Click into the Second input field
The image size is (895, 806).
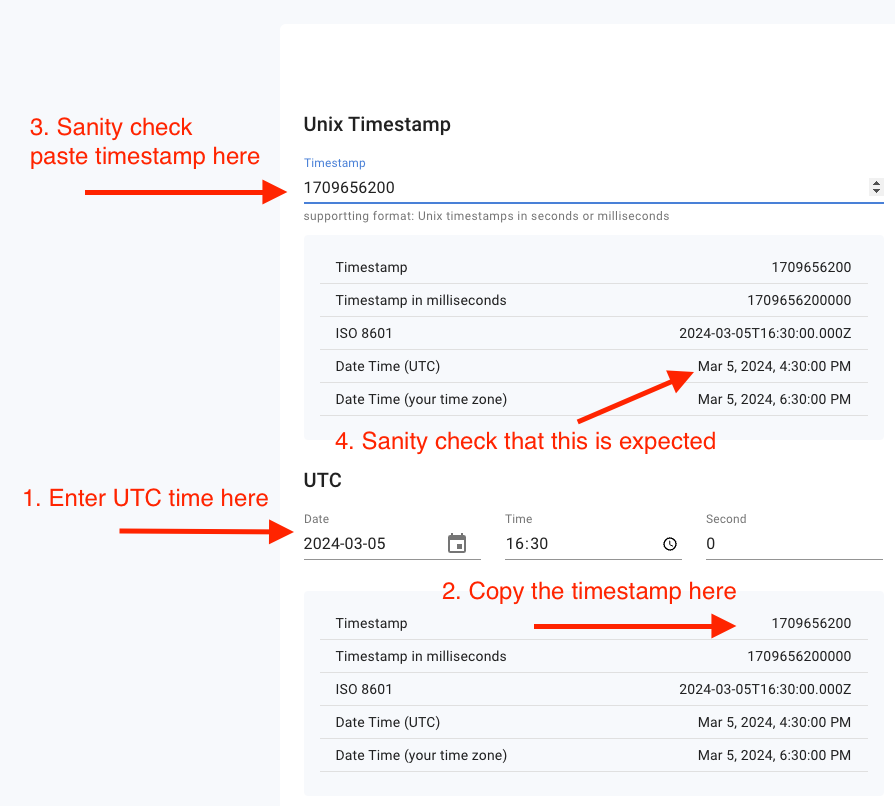click(x=790, y=544)
